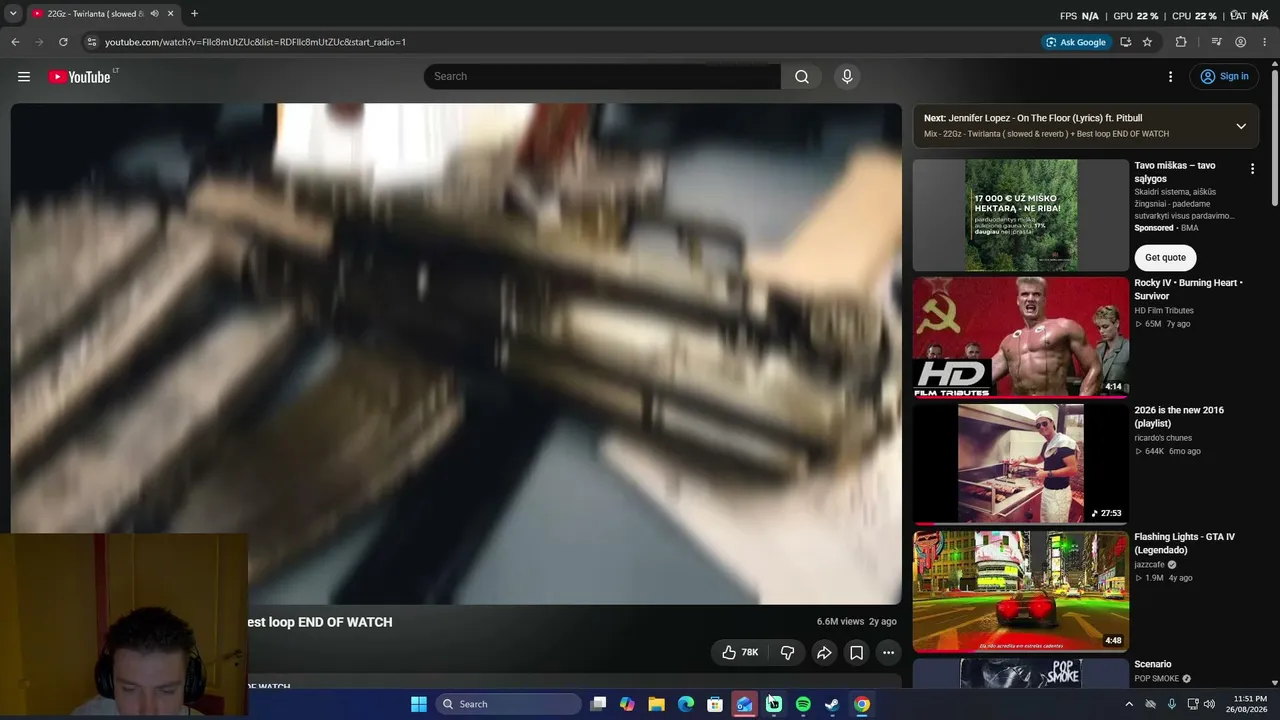
Task: Share the video using the arrow icon
Action: (x=824, y=653)
